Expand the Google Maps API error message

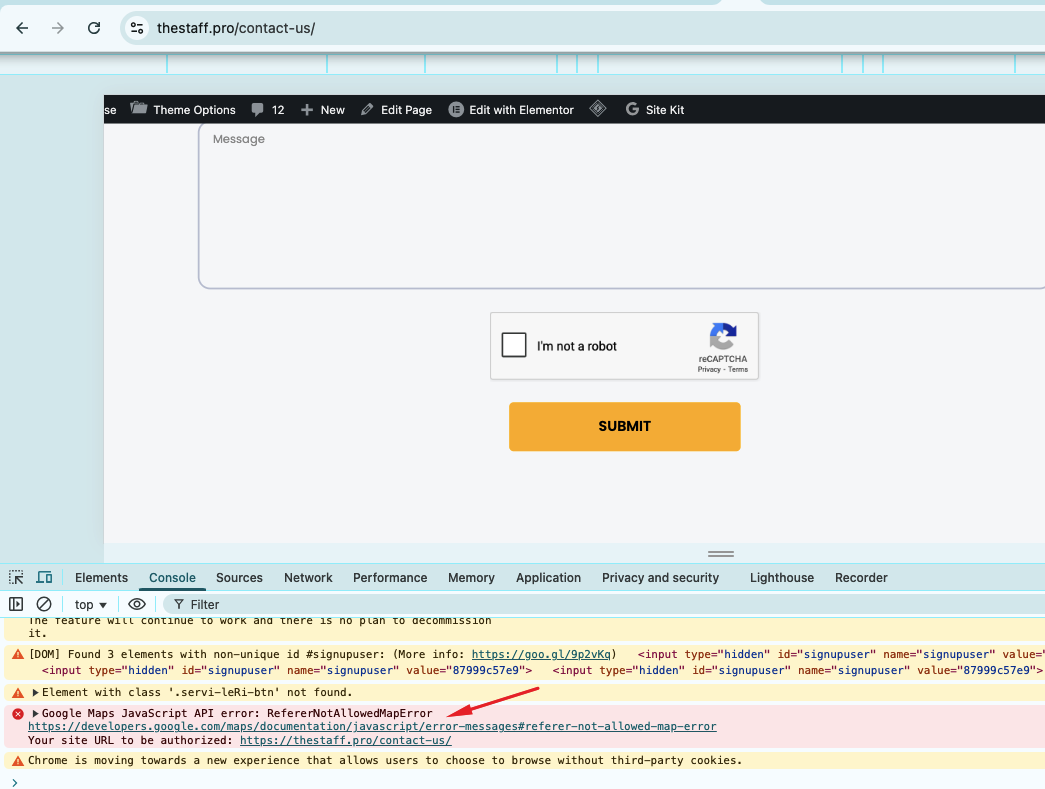[x=35, y=713]
